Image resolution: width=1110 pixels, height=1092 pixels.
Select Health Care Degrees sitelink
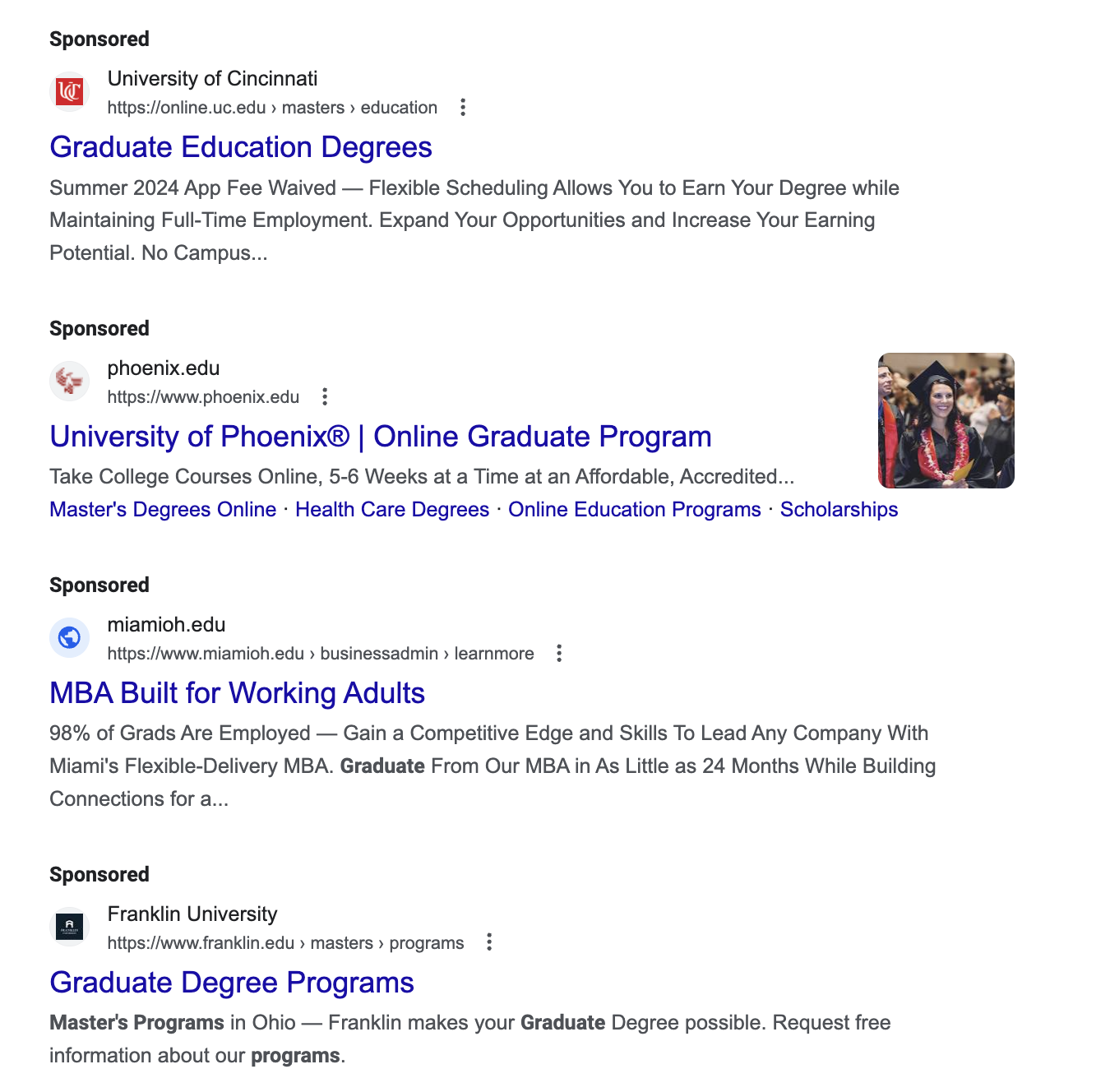(x=392, y=510)
